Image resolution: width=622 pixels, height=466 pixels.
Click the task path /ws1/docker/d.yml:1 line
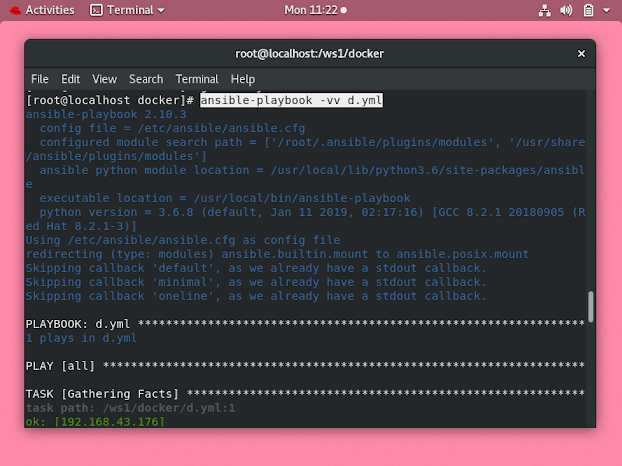point(131,408)
